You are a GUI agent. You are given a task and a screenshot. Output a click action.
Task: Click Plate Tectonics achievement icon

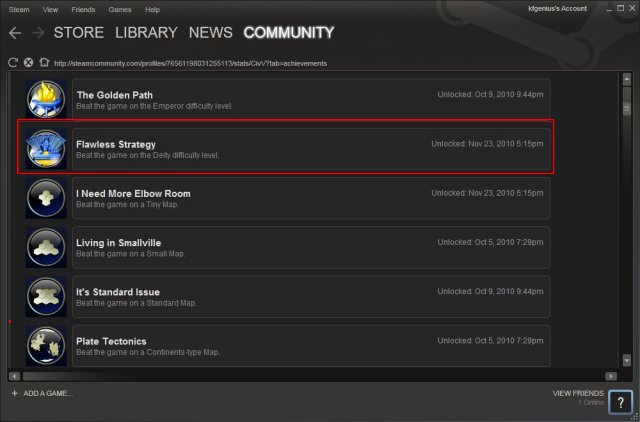(x=46, y=346)
